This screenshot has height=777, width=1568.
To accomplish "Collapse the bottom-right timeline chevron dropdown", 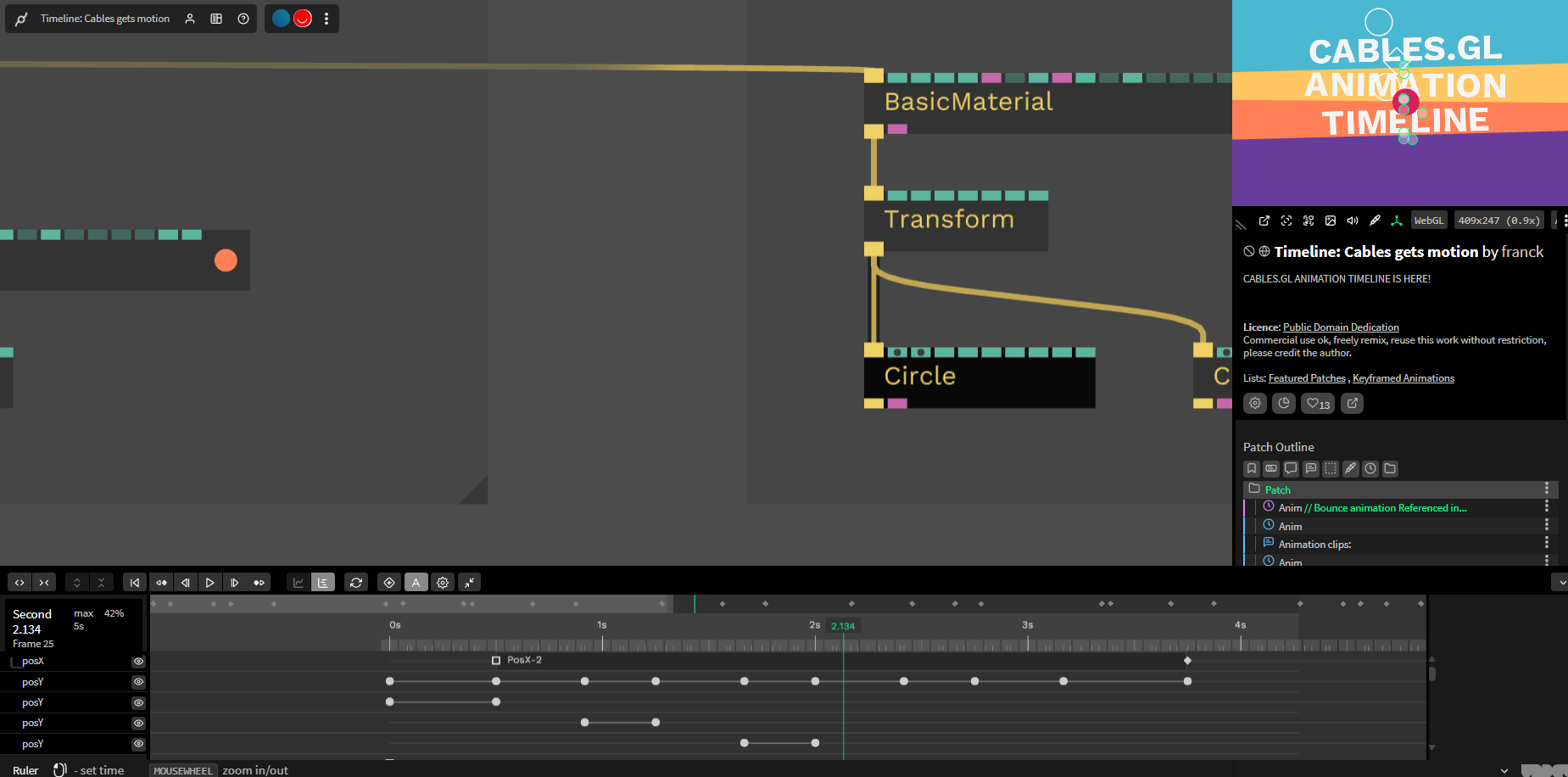I will (x=1562, y=582).
